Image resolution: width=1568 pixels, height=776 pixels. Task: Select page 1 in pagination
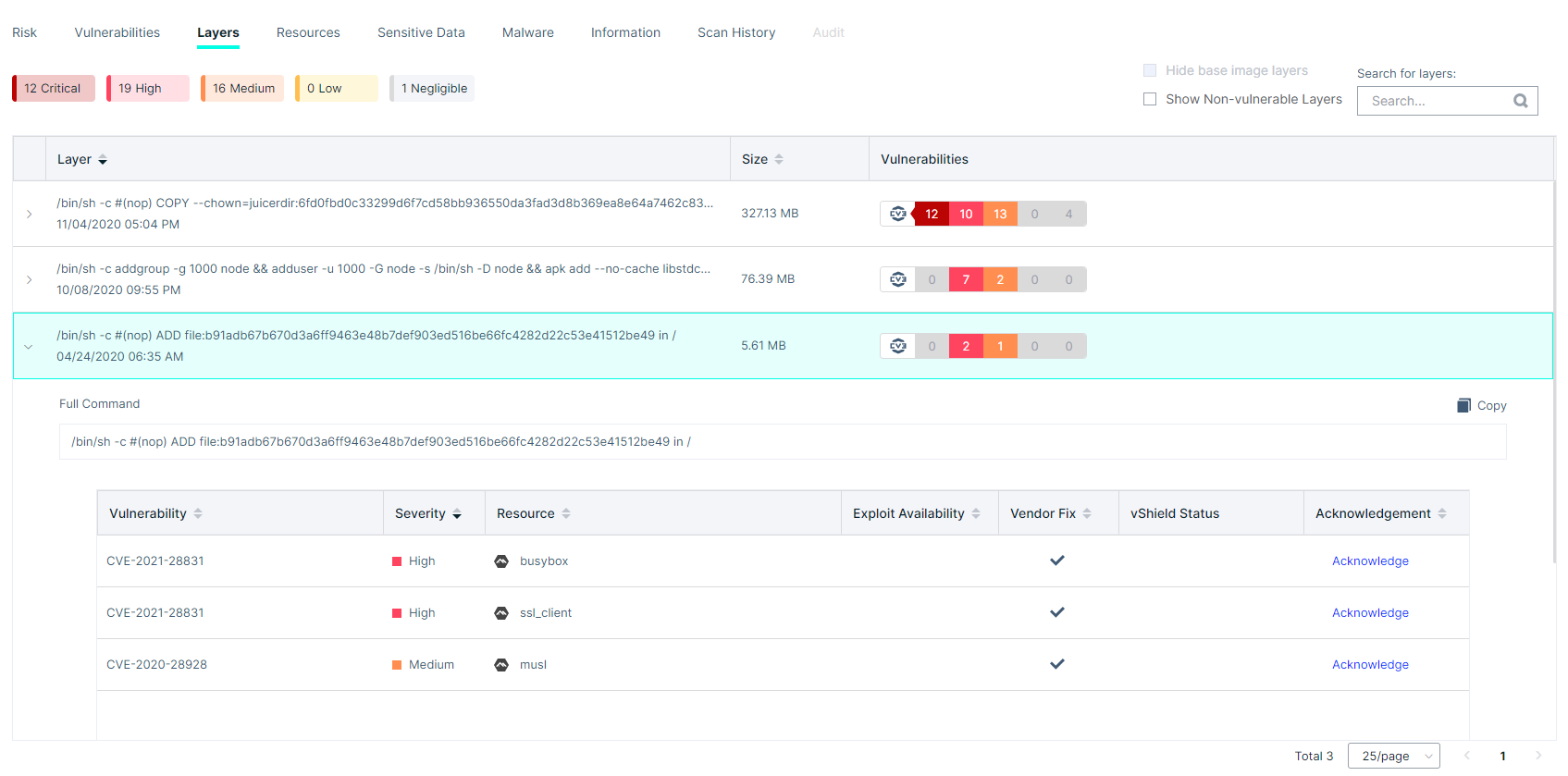click(1502, 756)
